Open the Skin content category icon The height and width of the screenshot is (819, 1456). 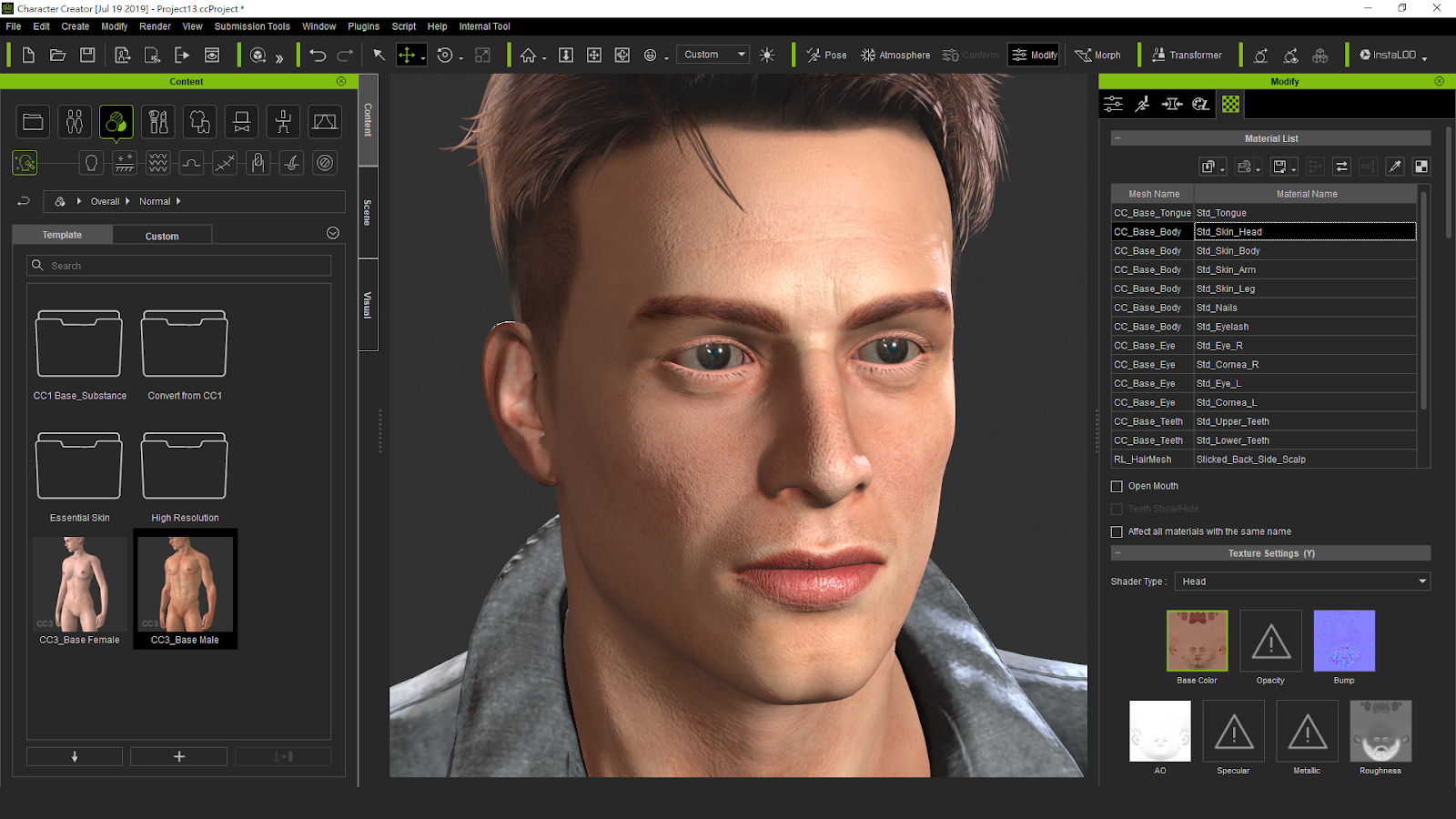click(116, 122)
